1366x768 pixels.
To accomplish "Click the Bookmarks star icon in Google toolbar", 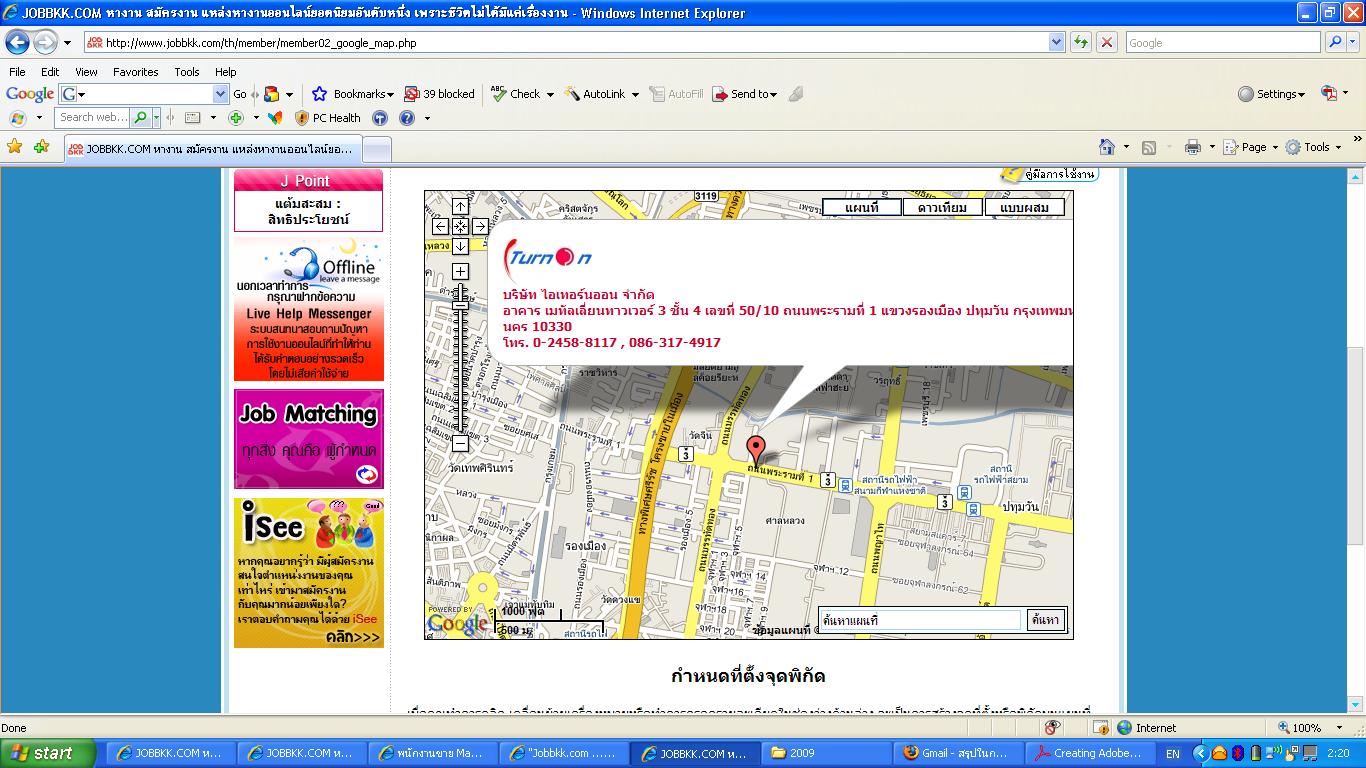I will pos(319,94).
